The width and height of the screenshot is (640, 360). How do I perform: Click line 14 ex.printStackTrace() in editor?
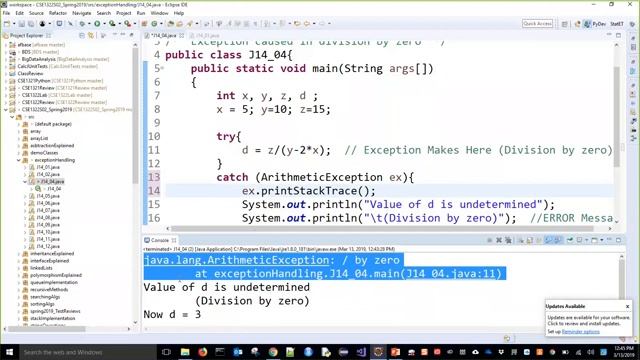308,191
